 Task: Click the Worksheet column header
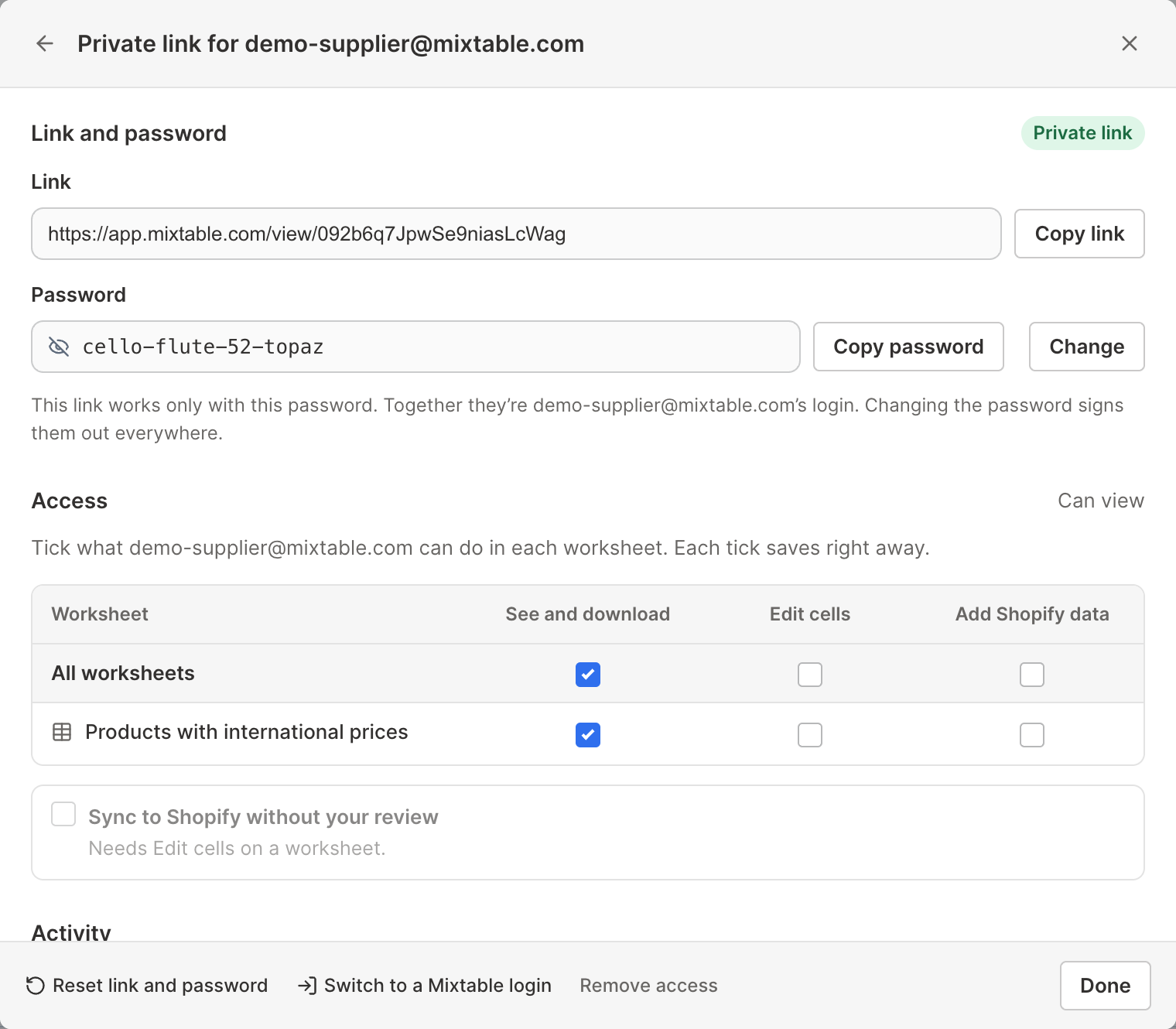pyautogui.click(x=100, y=614)
